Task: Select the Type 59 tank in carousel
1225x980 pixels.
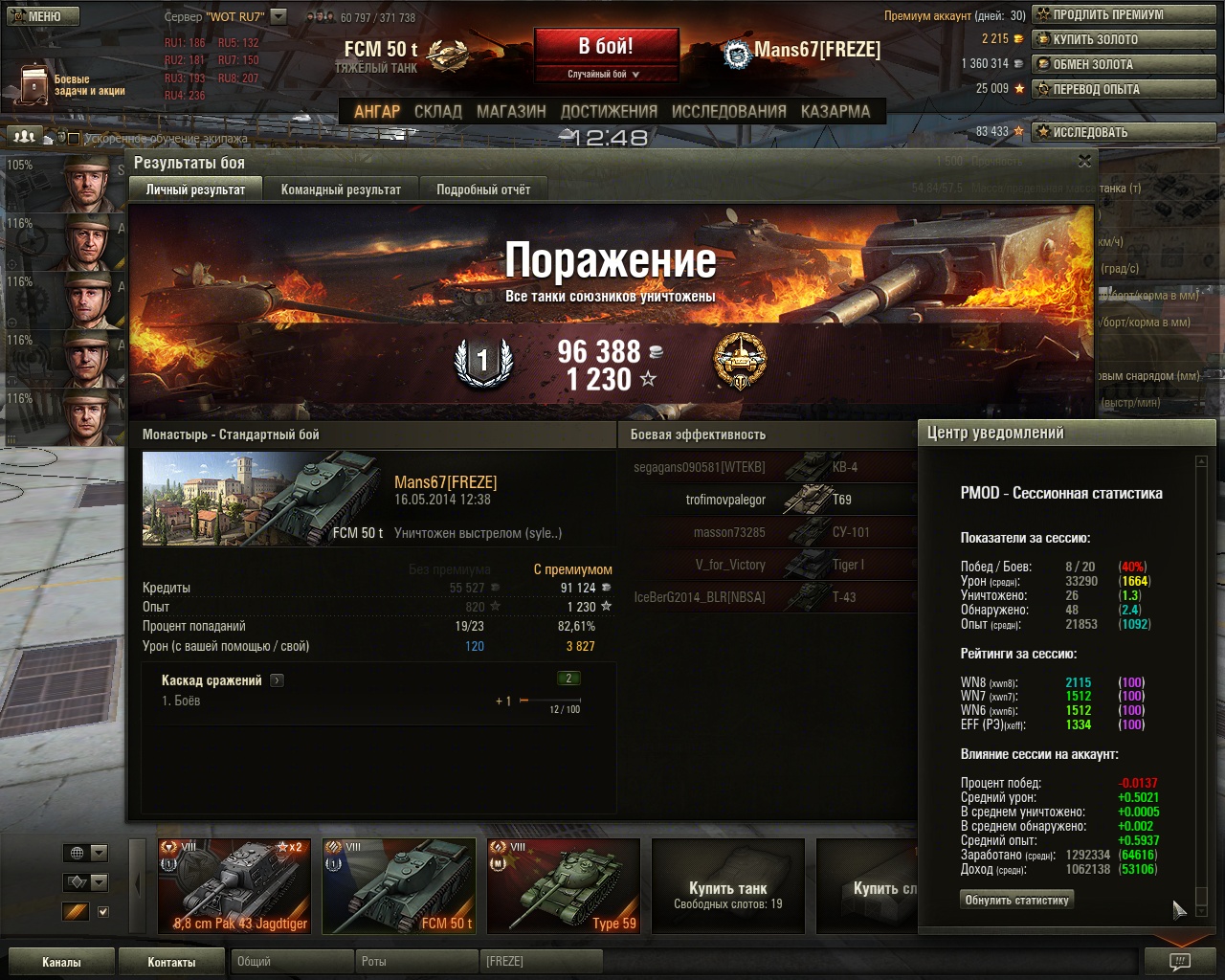Action: pyautogui.click(x=564, y=885)
